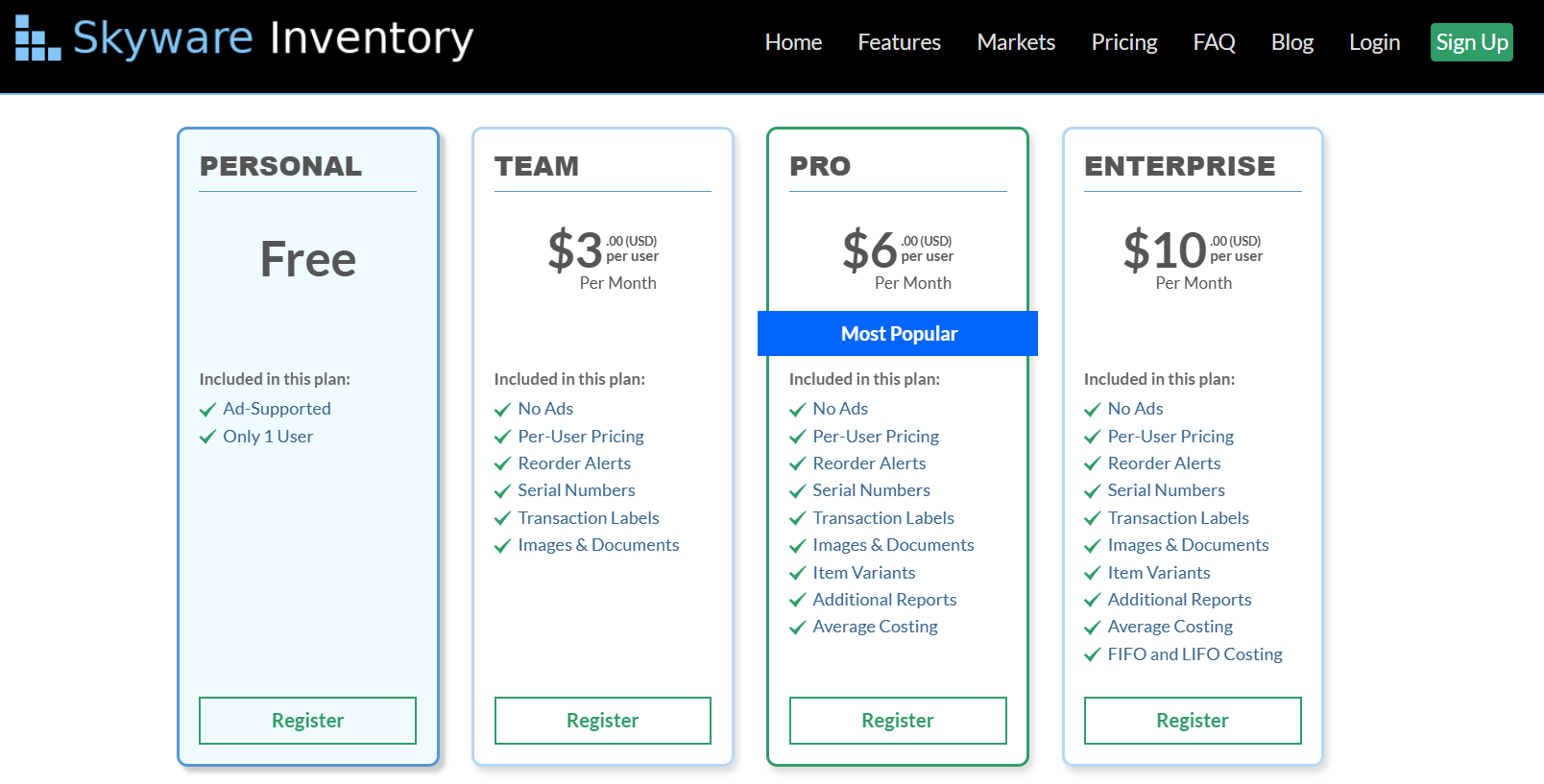Click the Login link

point(1374,42)
